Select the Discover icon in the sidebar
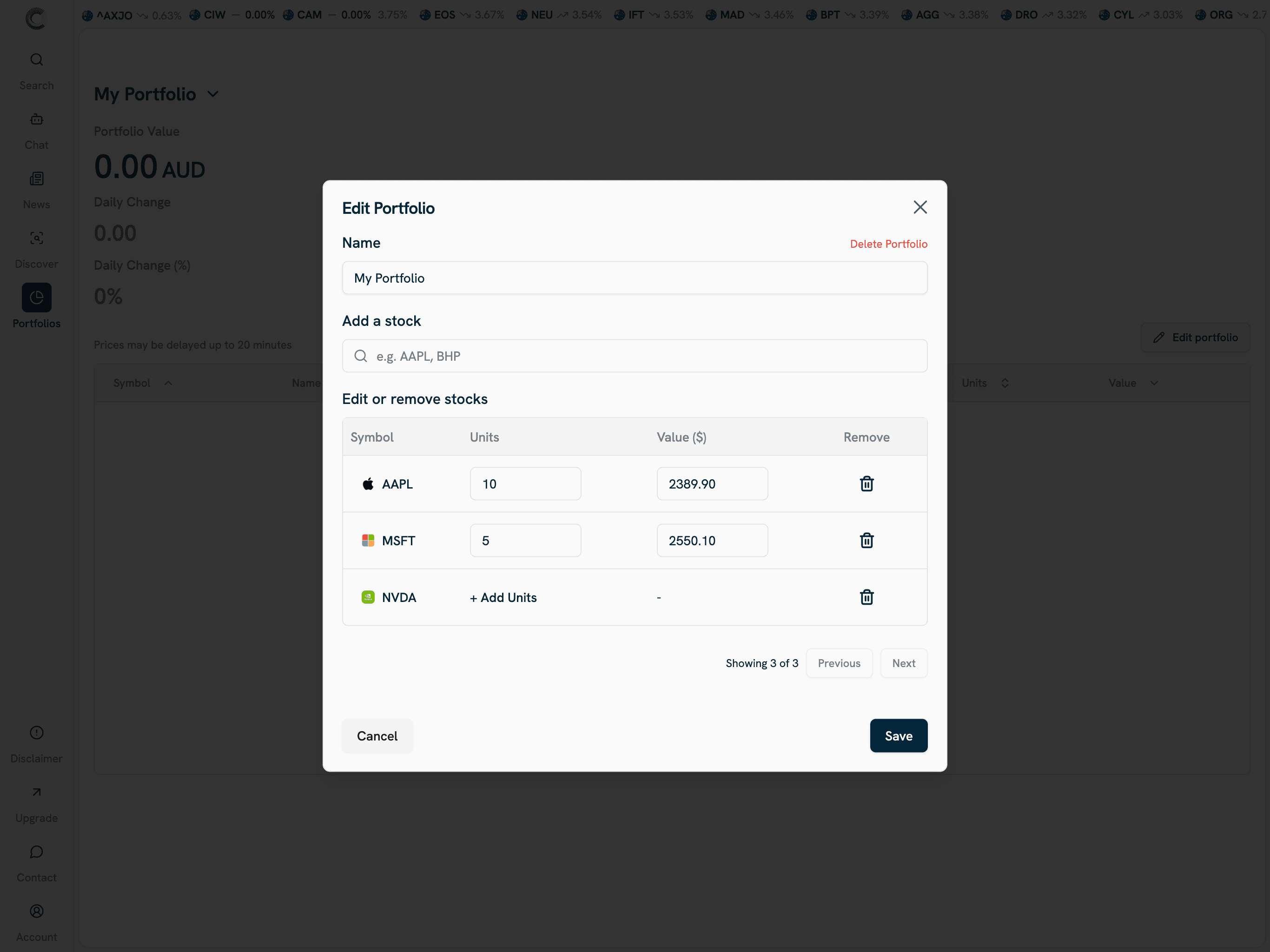The image size is (1270, 952). (x=36, y=238)
